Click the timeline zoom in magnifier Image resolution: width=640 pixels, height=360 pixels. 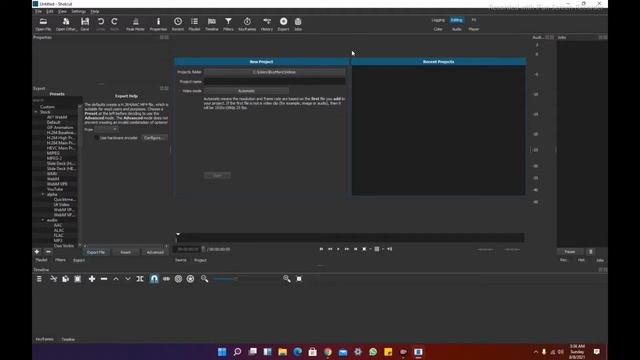[x=287, y=279]
